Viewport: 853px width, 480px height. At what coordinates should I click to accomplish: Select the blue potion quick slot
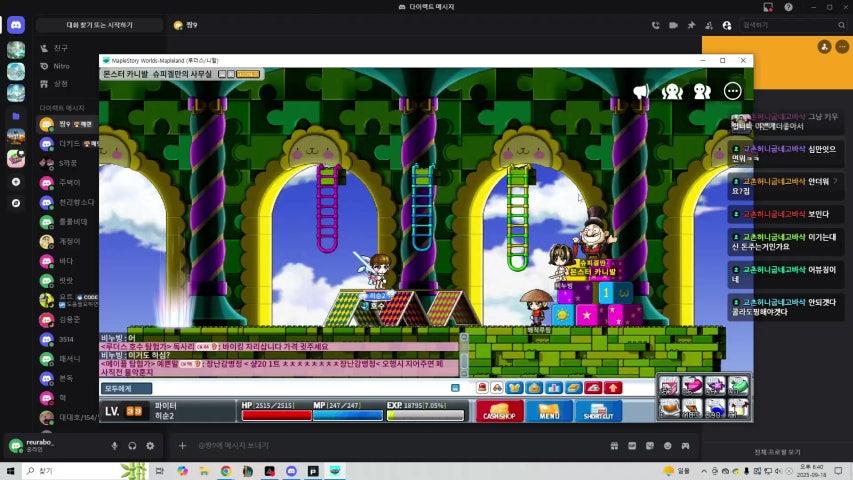coord(715,408)
